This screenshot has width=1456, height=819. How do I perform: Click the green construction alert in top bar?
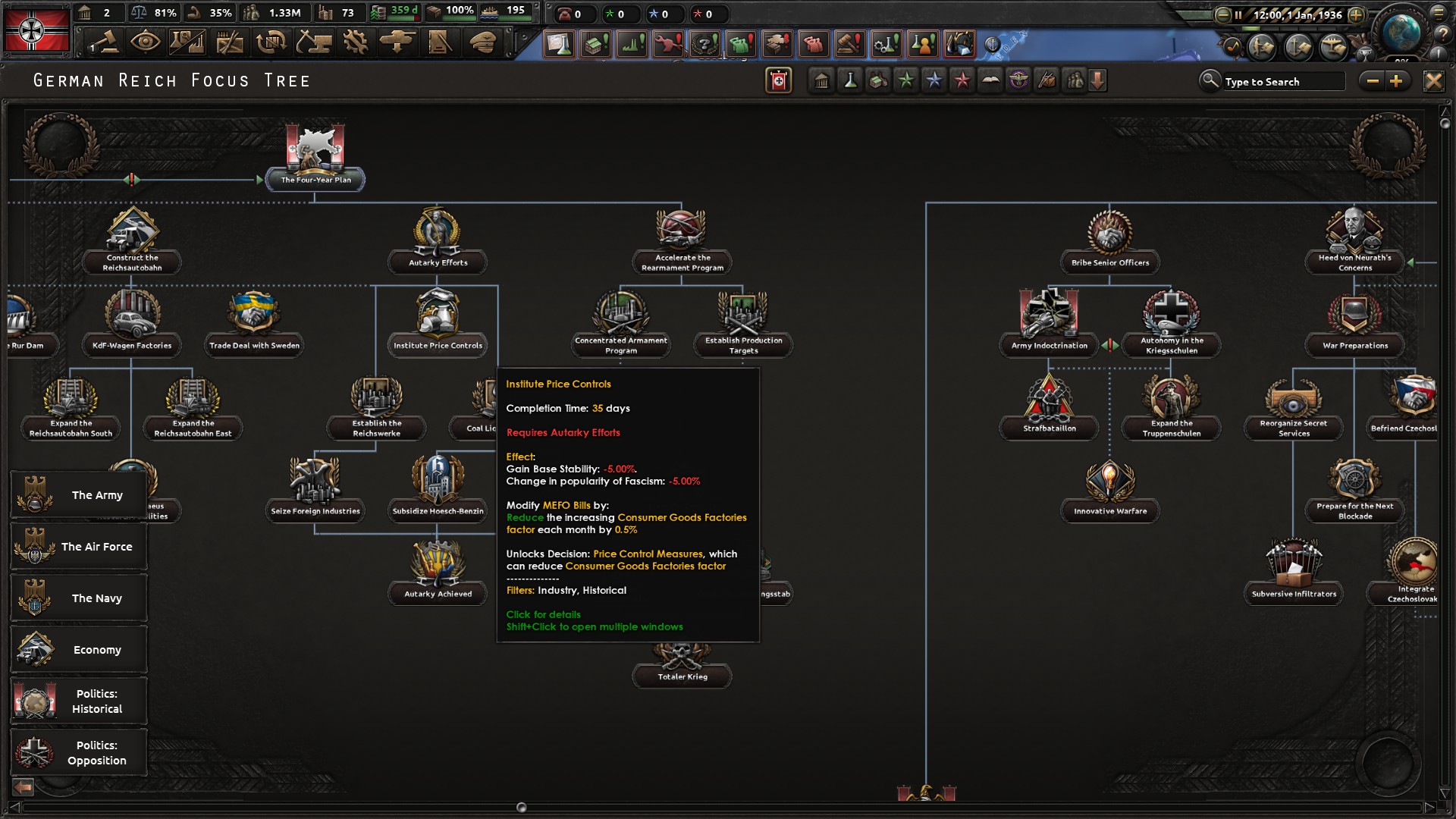[595, 45]
